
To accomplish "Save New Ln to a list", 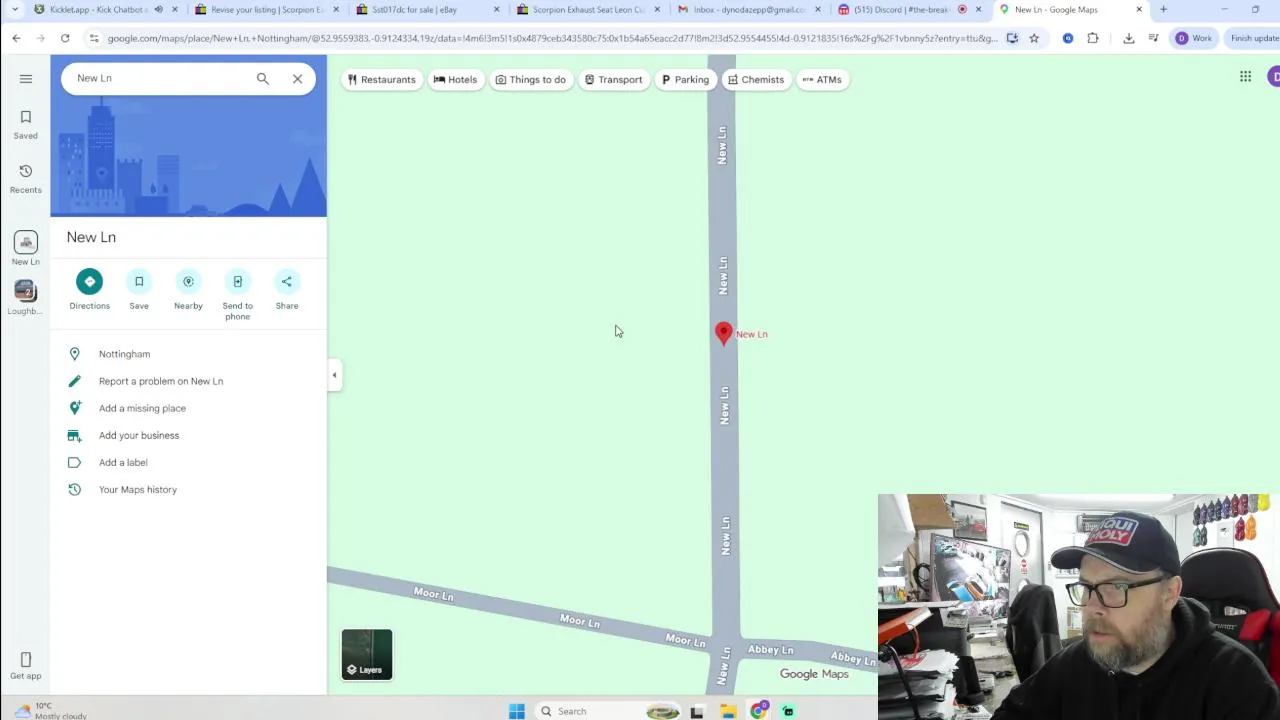I will (x=139, y=290).
